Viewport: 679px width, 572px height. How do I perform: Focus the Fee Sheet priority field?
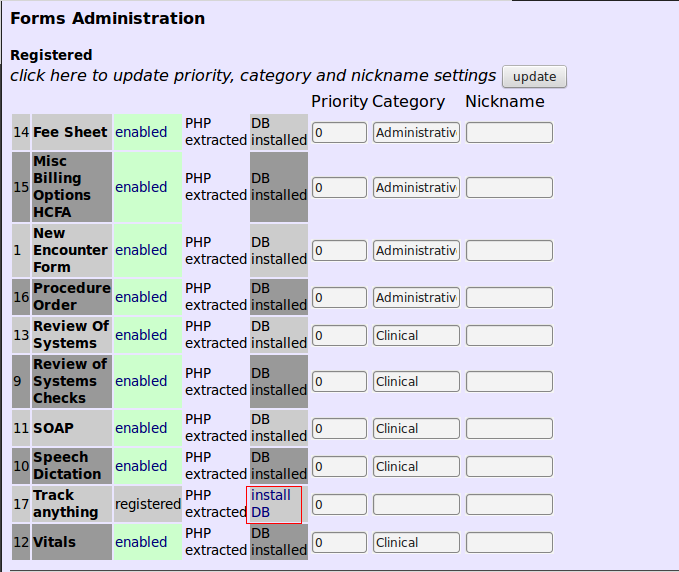(339, 132)
